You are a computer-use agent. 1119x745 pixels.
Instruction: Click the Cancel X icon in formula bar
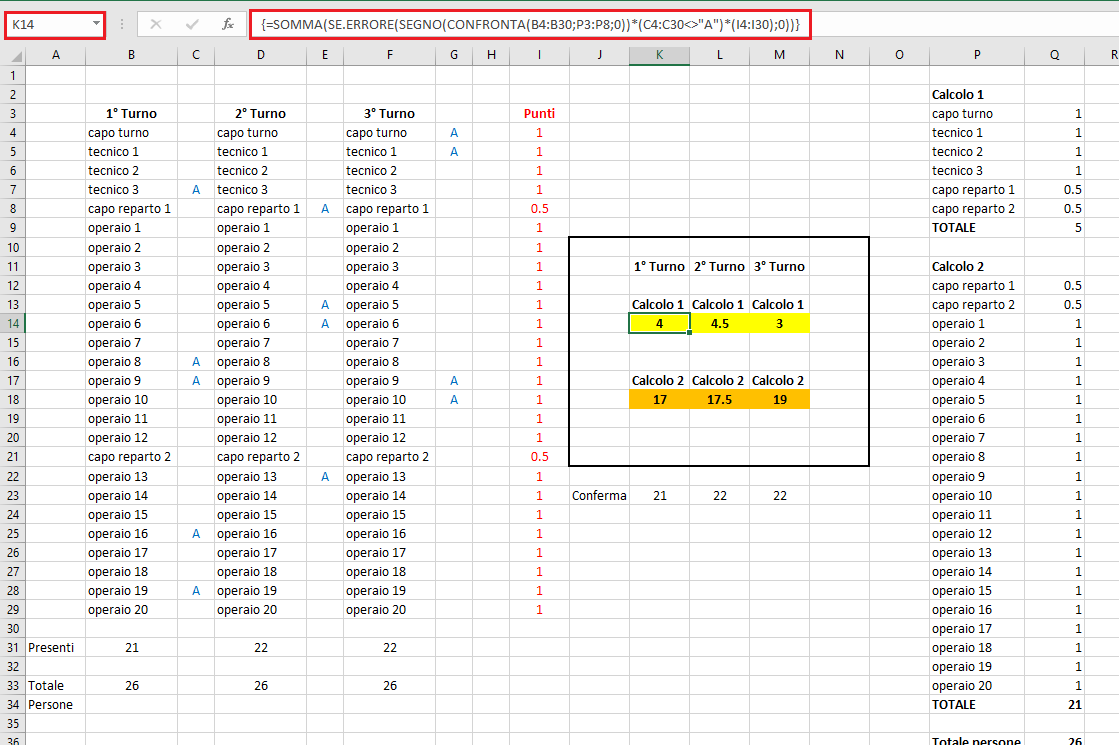[x=156, y=24]
